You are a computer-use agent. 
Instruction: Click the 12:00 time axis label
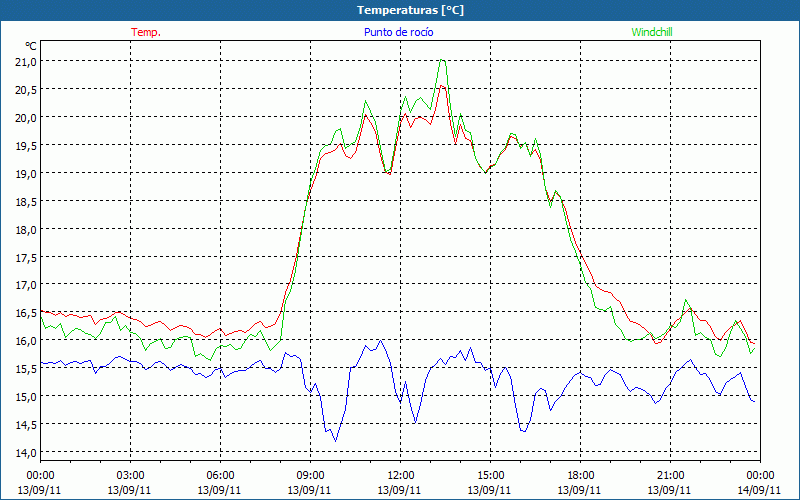(401, 476)
